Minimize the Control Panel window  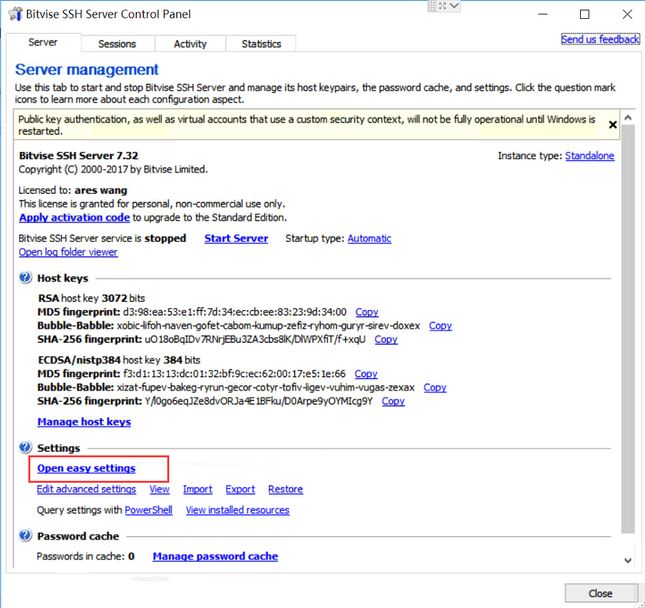click(543, 14)
